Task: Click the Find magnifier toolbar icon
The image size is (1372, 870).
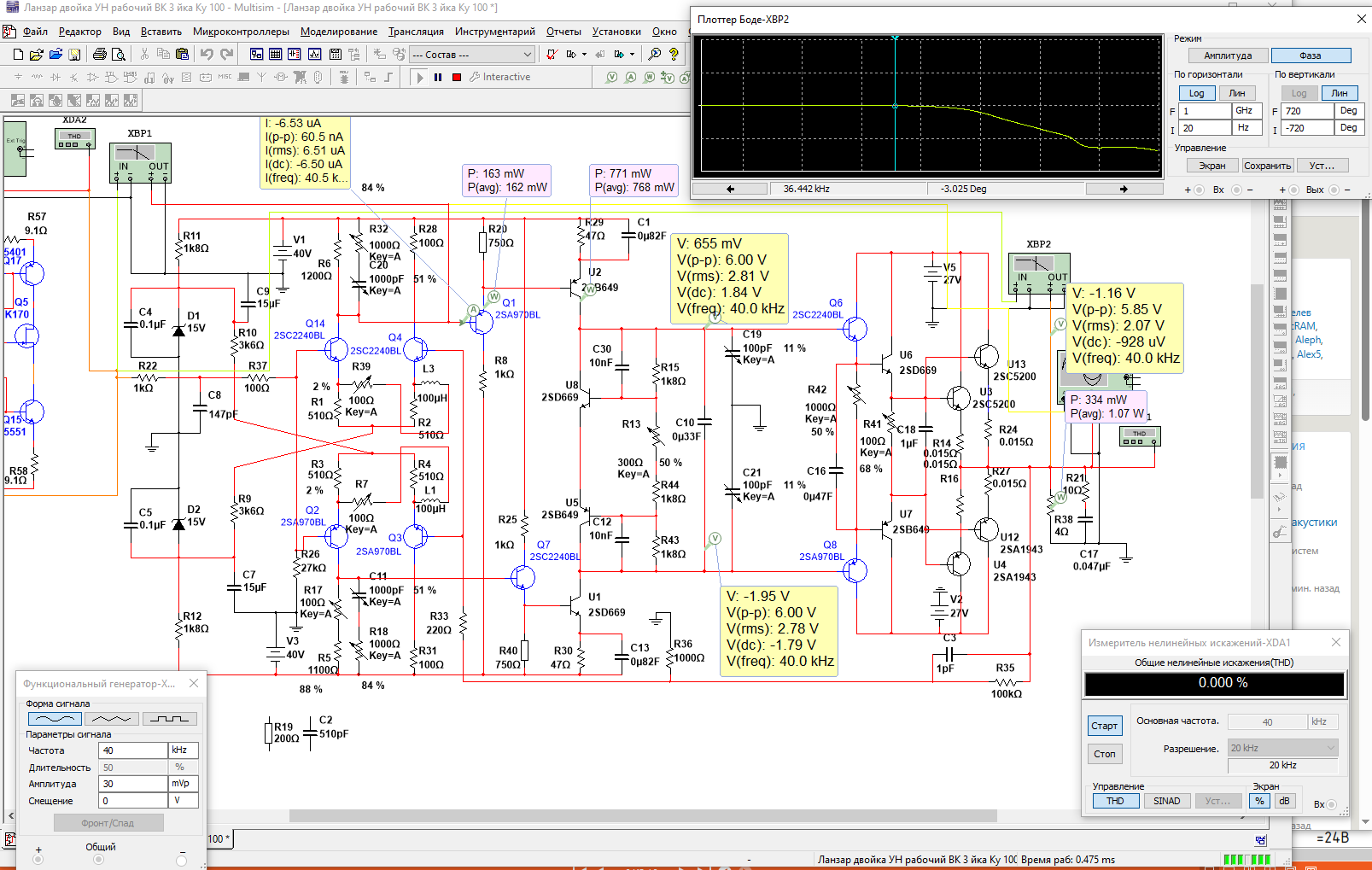Action: pos(655,55)
